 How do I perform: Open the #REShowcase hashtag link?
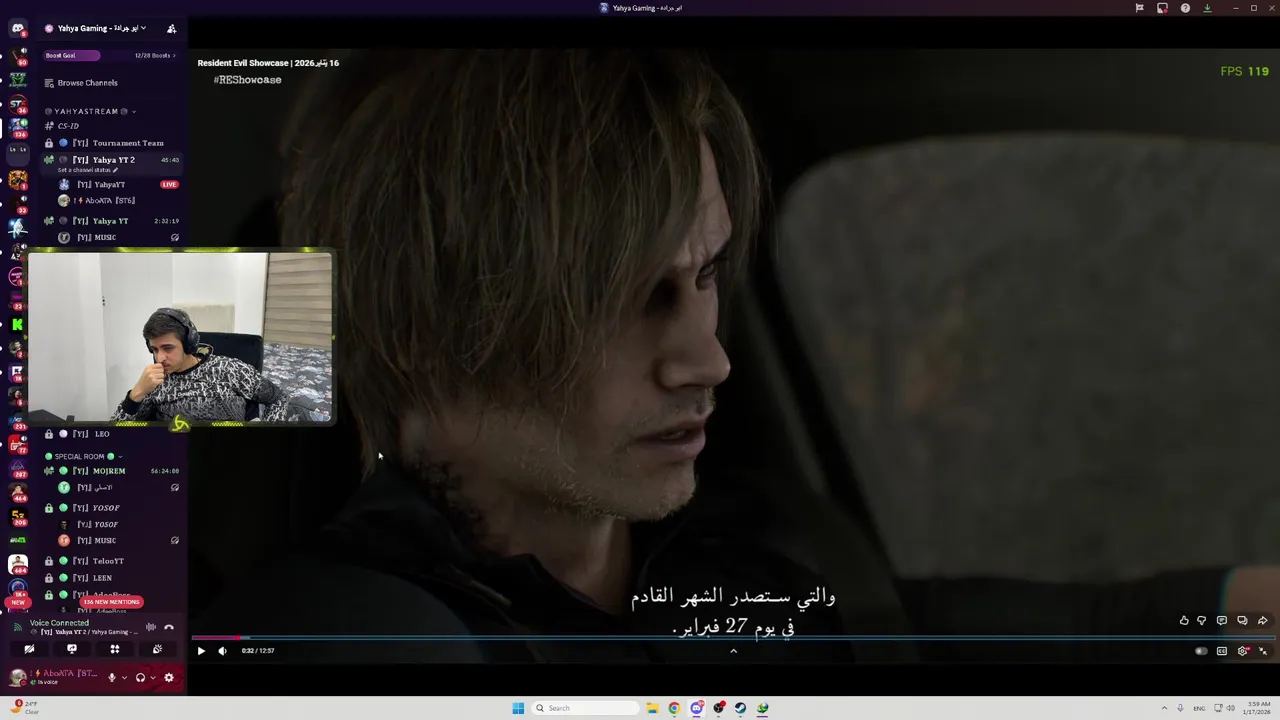247,80
